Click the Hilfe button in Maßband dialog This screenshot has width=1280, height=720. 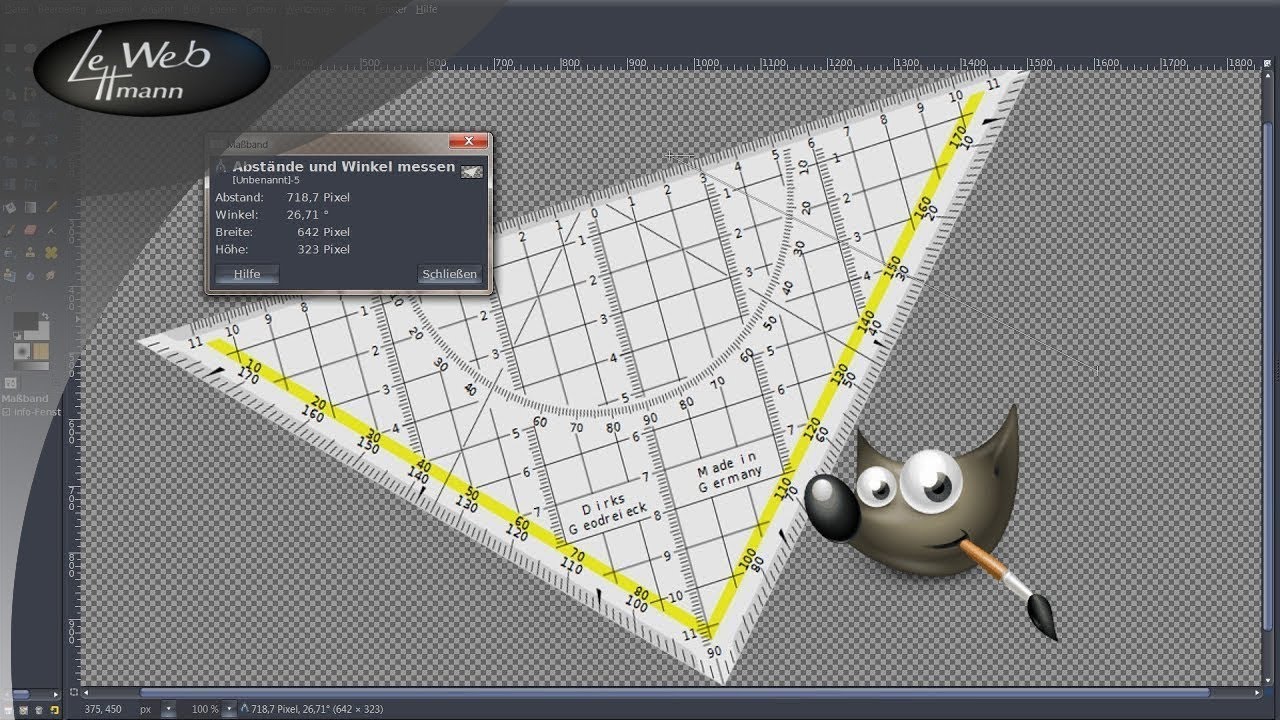coord(247,274)
